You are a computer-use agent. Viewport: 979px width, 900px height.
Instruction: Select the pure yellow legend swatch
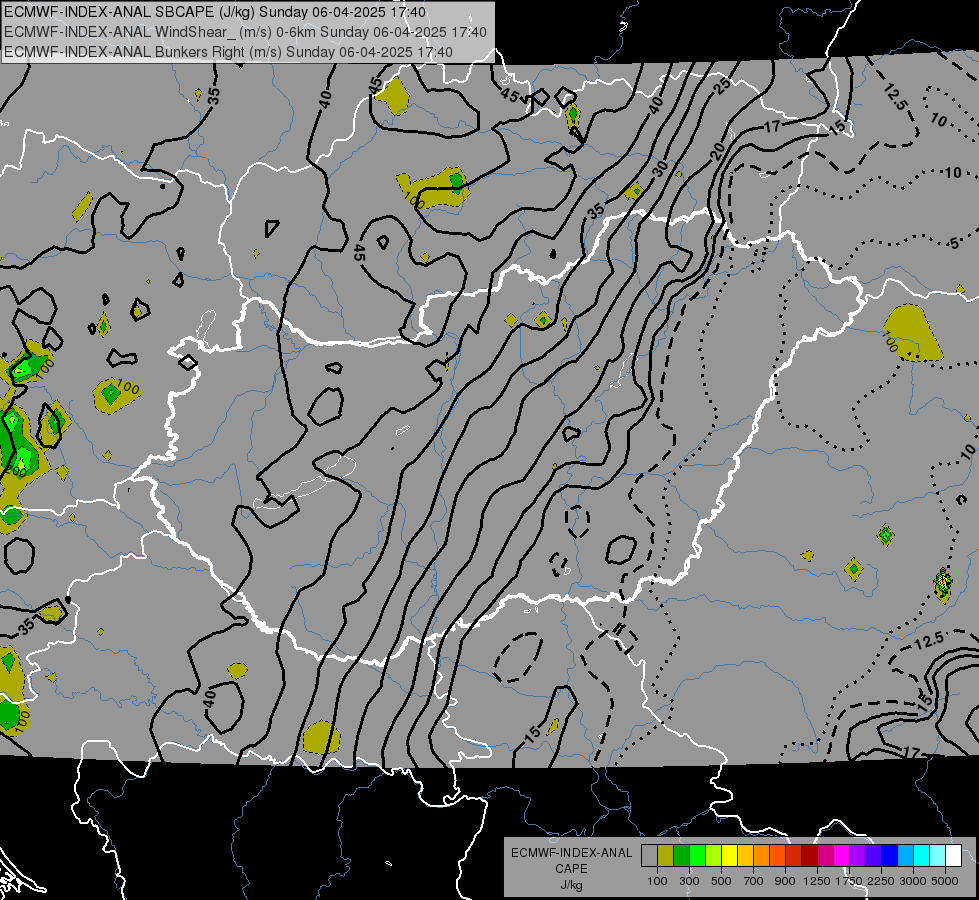729,855
